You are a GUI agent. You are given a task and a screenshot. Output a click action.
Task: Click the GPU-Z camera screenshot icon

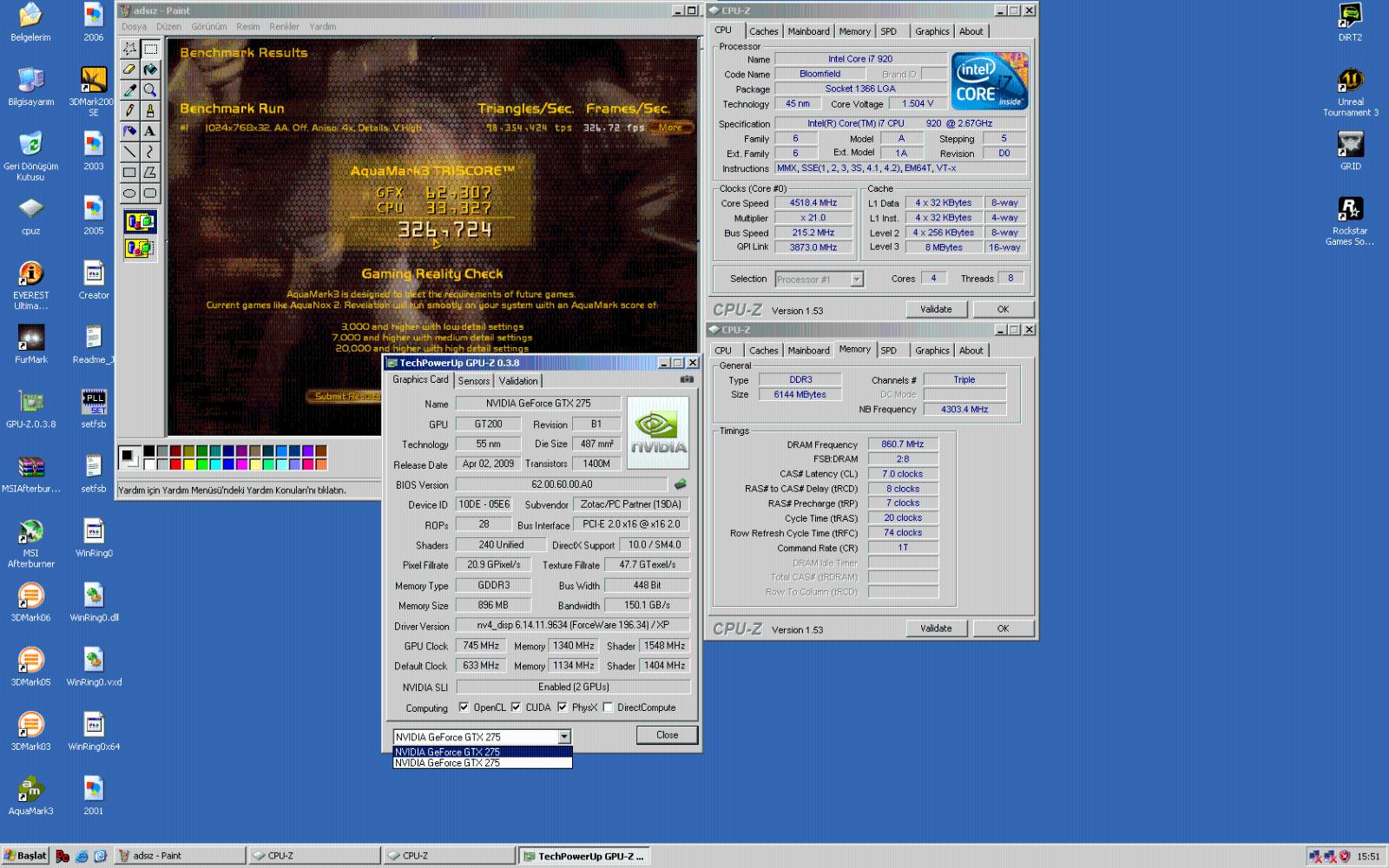point(687,380)
